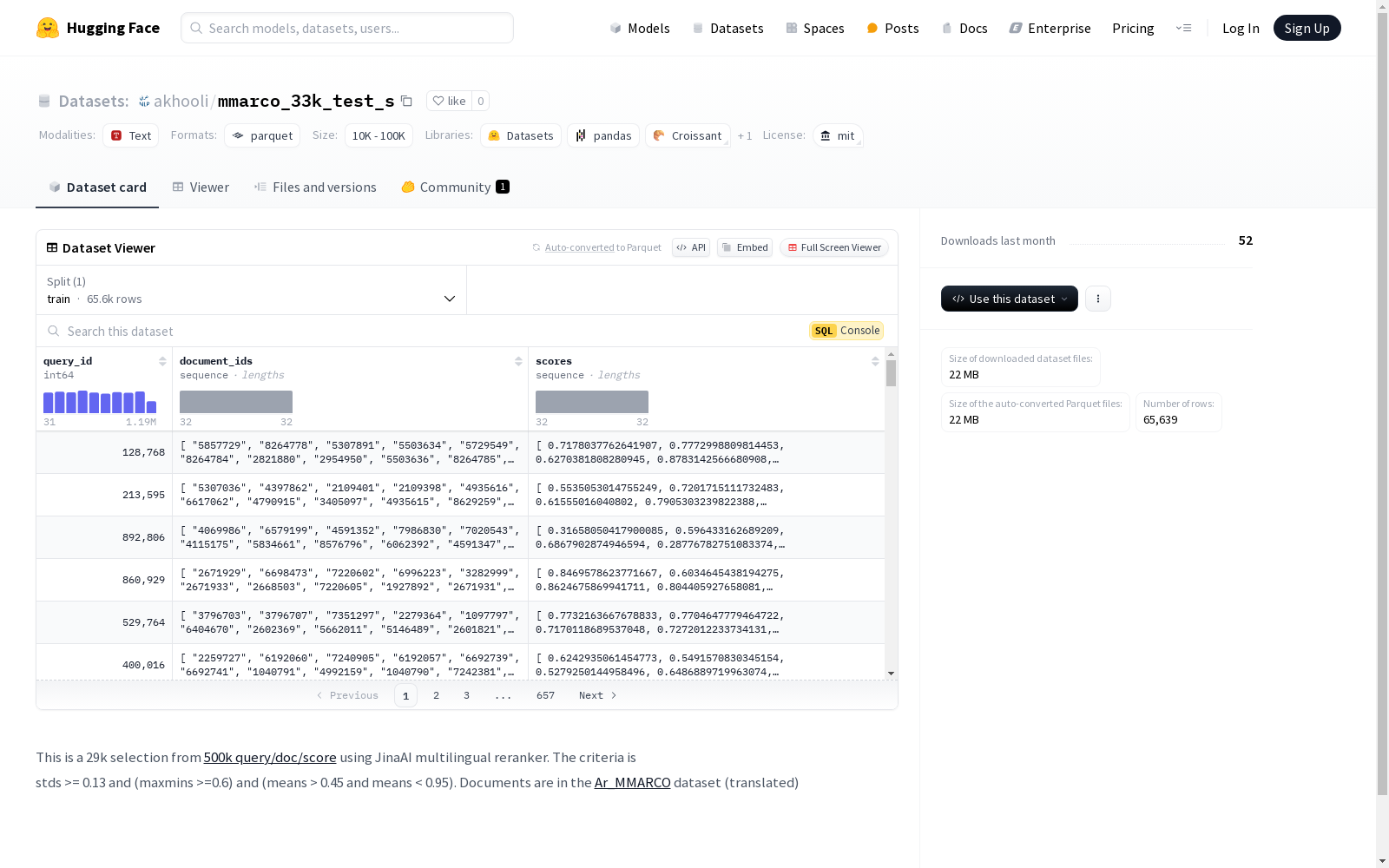Viewport: 1389px width, 868px height.
Task: Click the mmarco_33k_test_s dataset title
Action: coord(306,101)
